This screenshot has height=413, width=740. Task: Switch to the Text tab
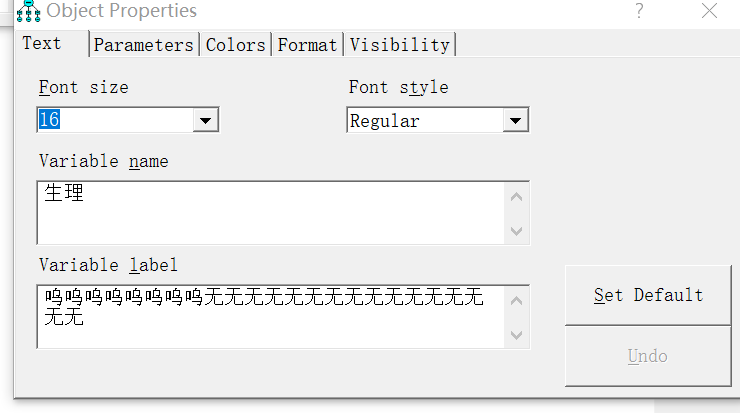click(42, 43)
